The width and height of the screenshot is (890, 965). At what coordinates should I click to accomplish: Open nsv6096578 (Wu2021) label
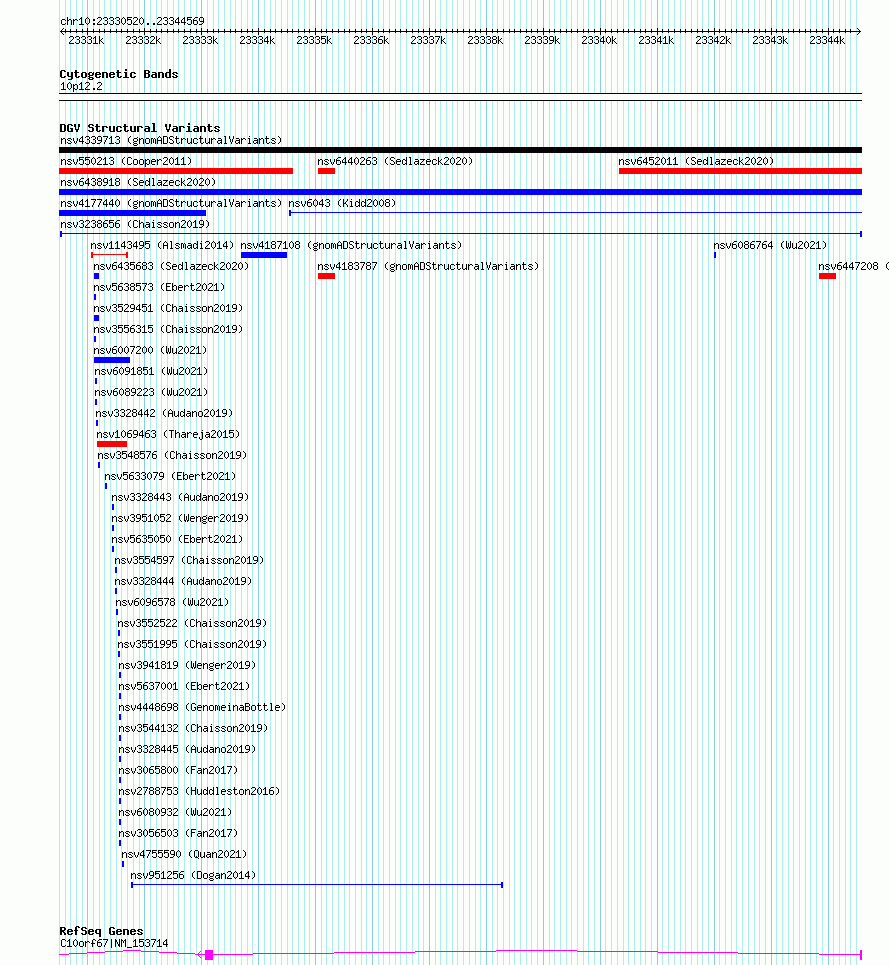click(172, 602)
